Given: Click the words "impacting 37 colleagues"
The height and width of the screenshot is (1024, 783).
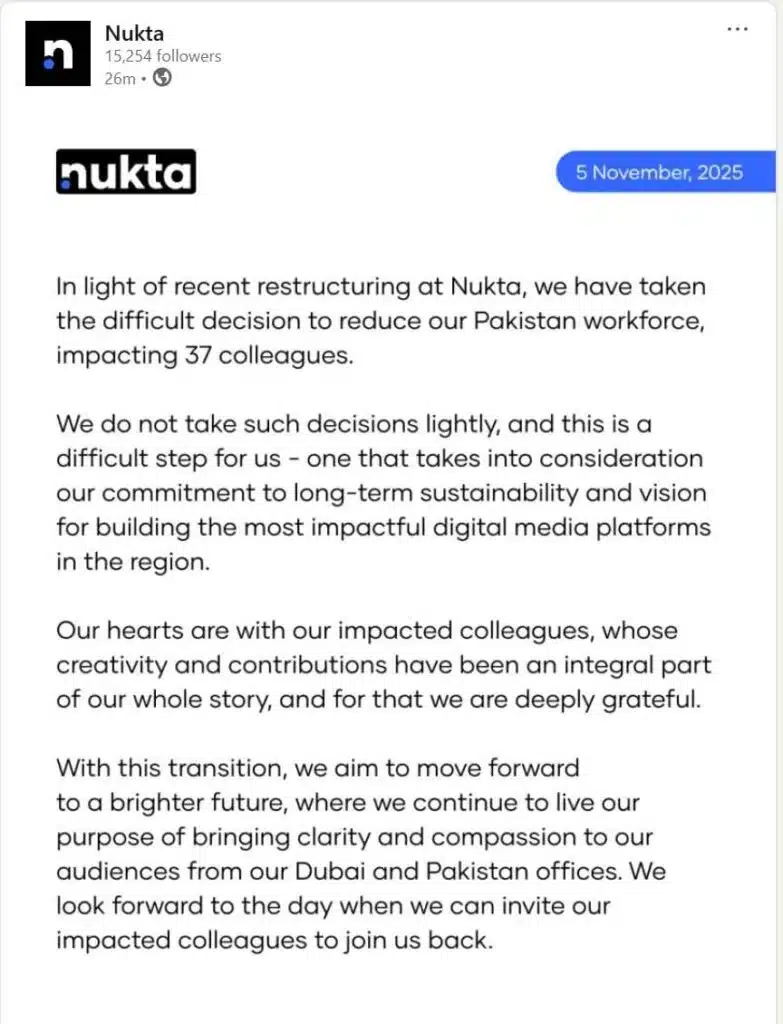Looking at the screenshot, I should tap(204, 355).
